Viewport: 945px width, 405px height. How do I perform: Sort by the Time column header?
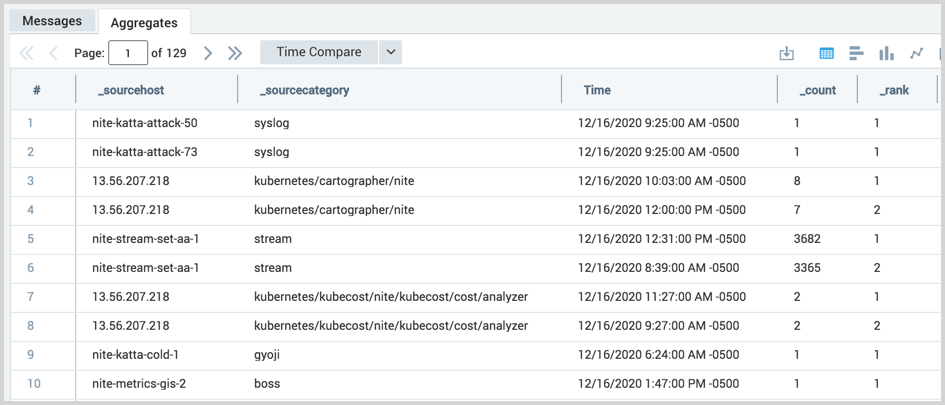pos(597,90)
